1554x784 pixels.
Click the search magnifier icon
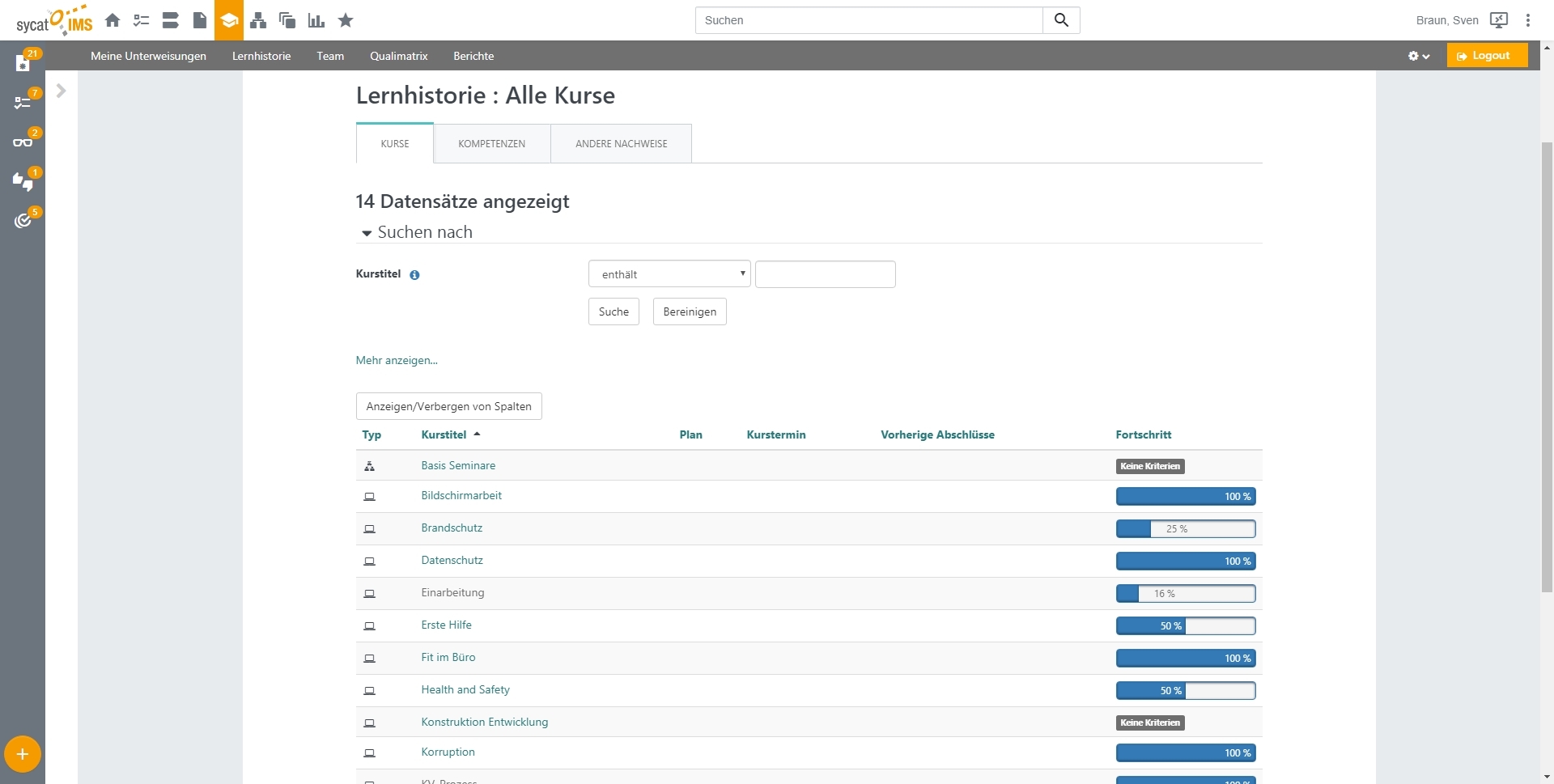pos(1061,20)
